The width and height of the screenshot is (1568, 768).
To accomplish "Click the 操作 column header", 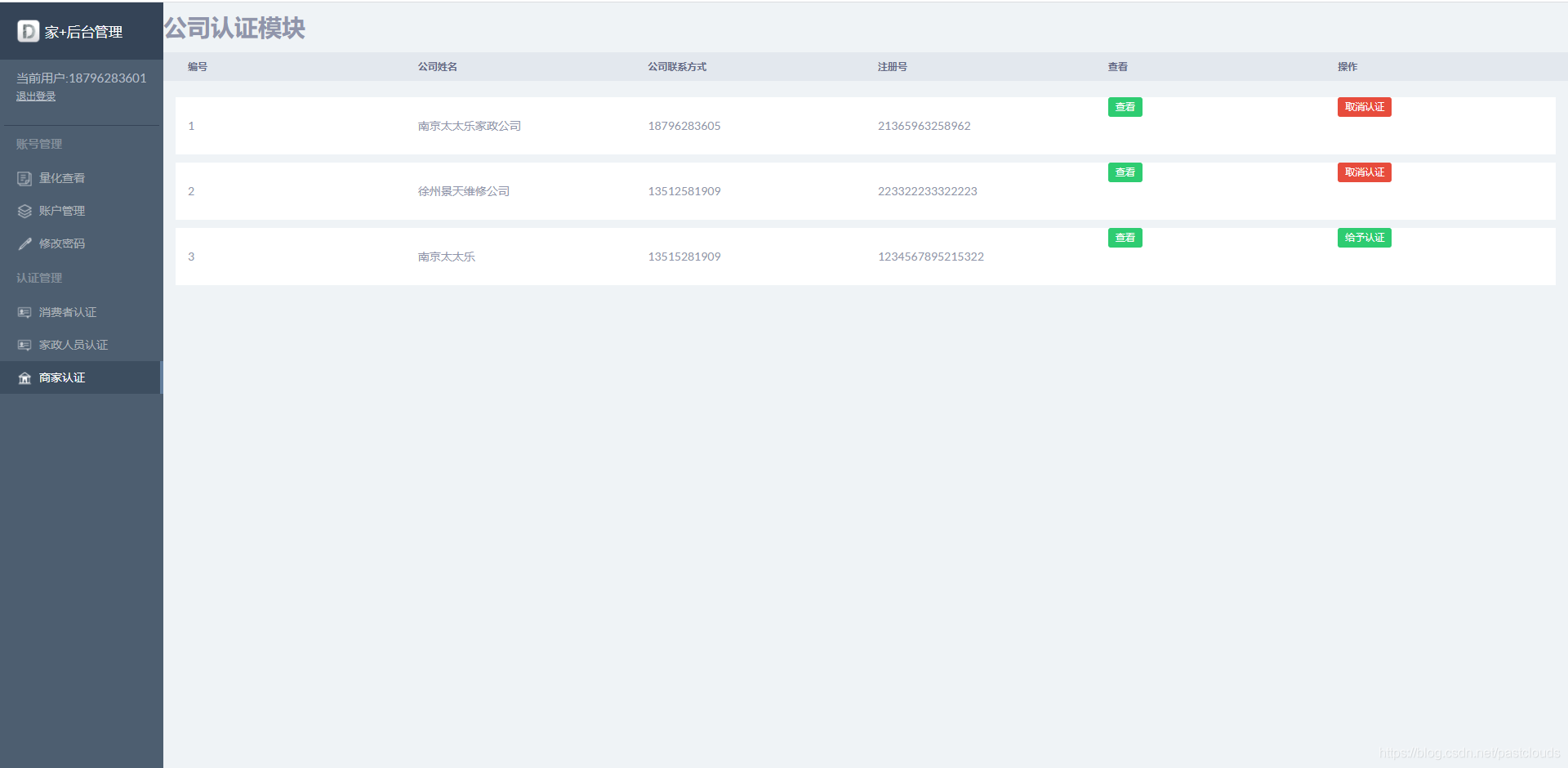I will click(x=1347, y=67).
